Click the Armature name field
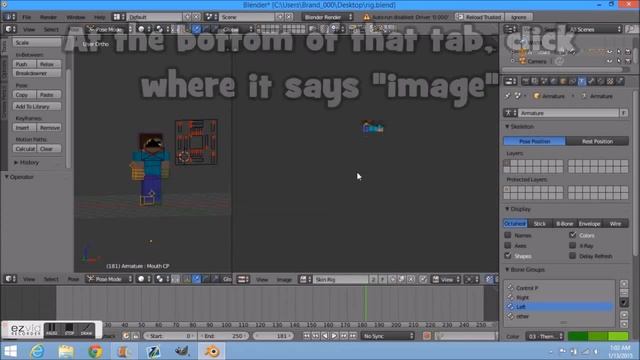640x360 pixels. 568,113
